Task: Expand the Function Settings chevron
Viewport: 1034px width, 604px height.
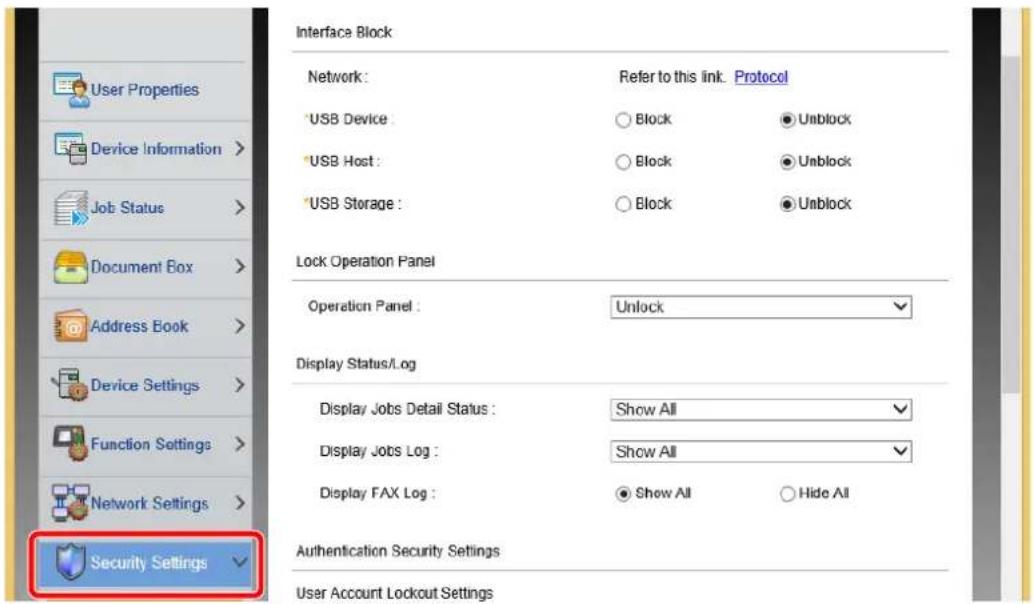Action: point(240,444)
